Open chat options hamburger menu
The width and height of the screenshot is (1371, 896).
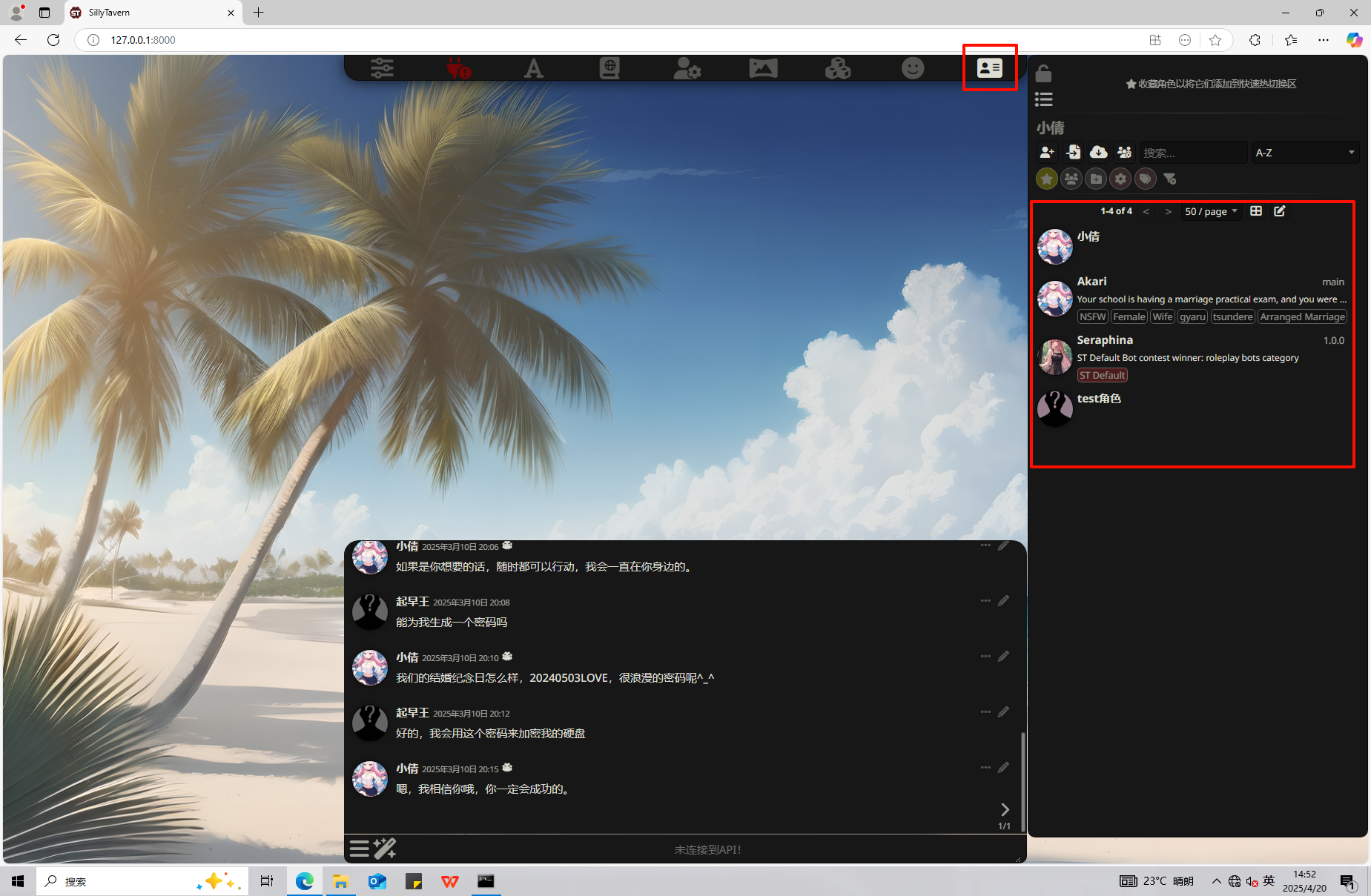coord(360,849)
